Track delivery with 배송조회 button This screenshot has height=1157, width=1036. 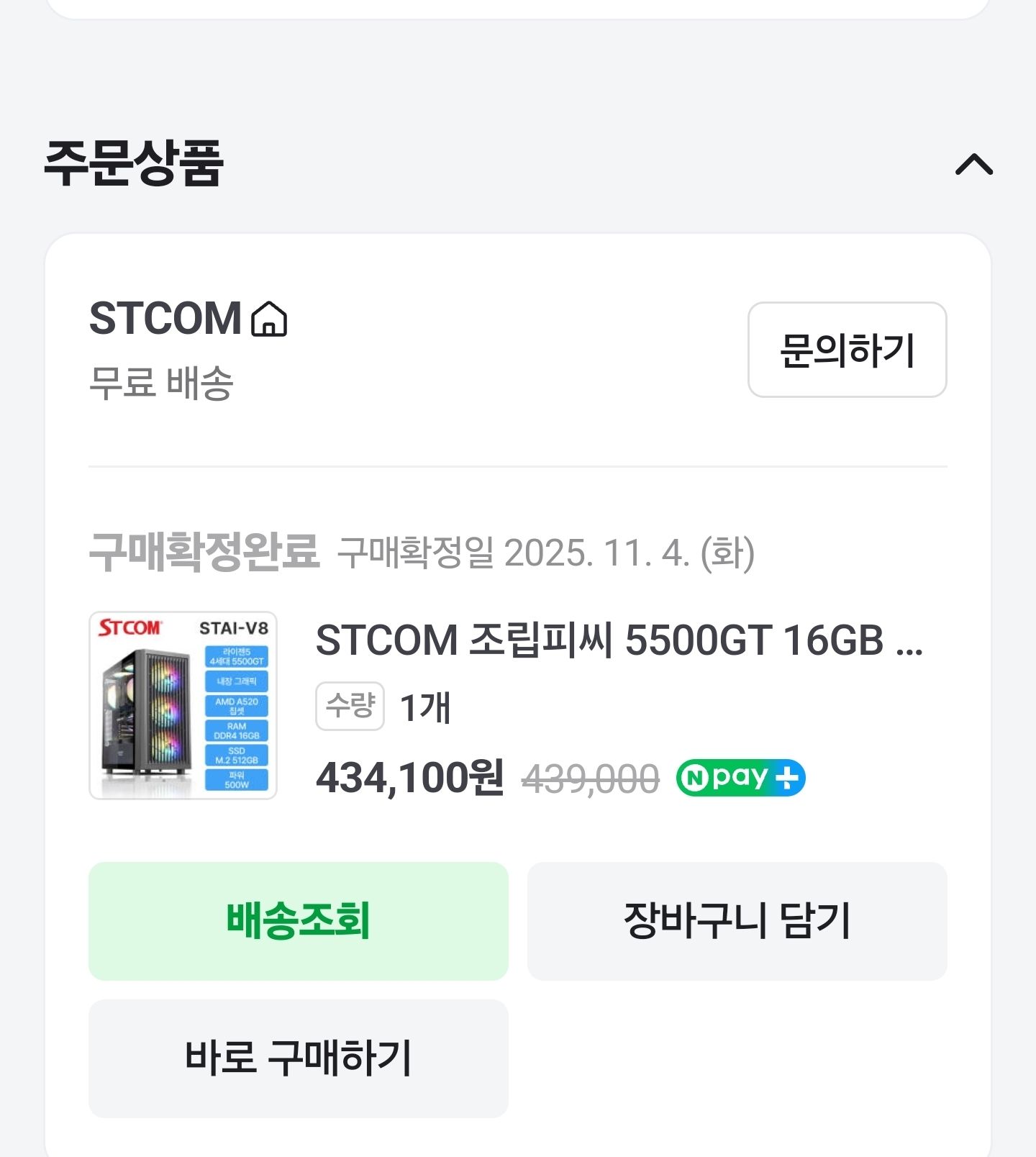click(298, 920)
